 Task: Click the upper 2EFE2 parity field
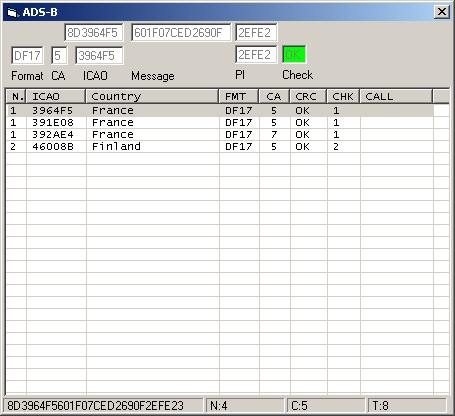pos(256,33)
